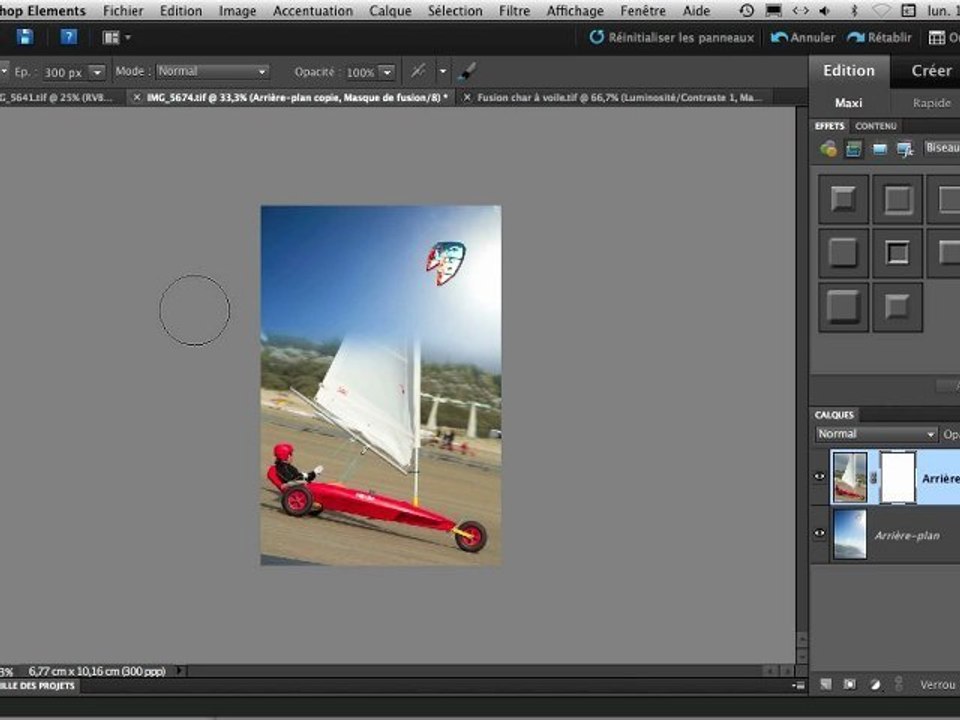This screenshot has height=720, width=960.
Task: Click the macOS Time Machine menu bar icon
Action: 747,11
